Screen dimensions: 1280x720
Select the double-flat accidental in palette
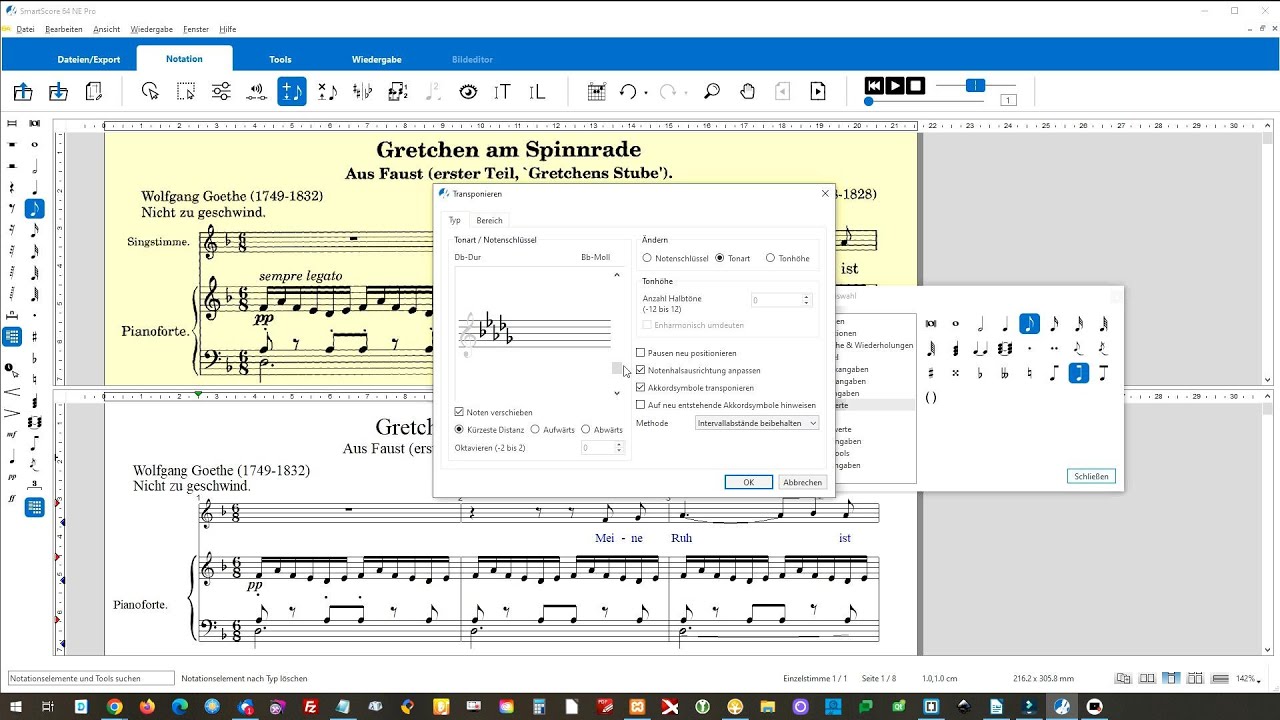tap(1005, 373)
